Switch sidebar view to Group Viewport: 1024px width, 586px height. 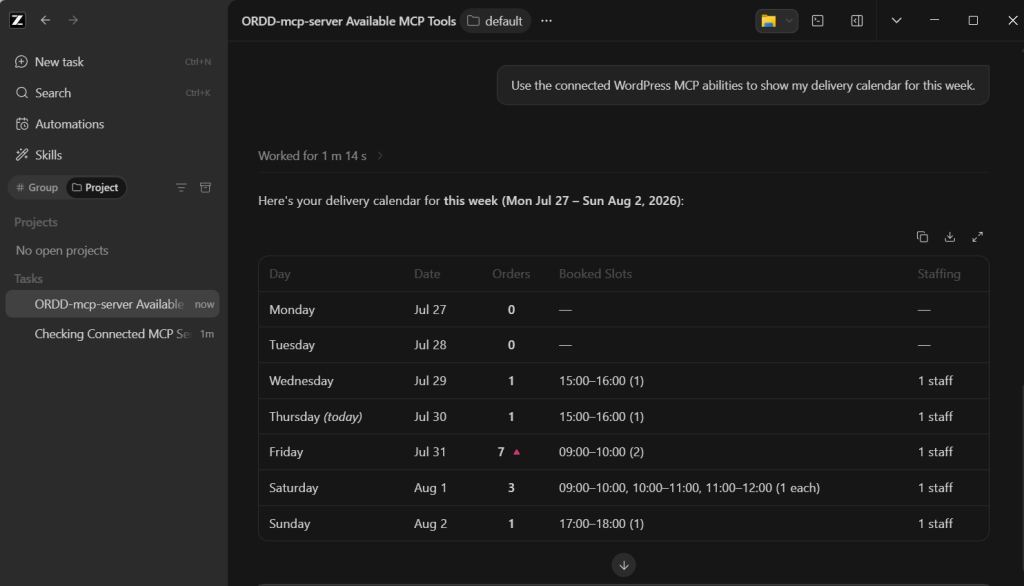pos(37,187)
